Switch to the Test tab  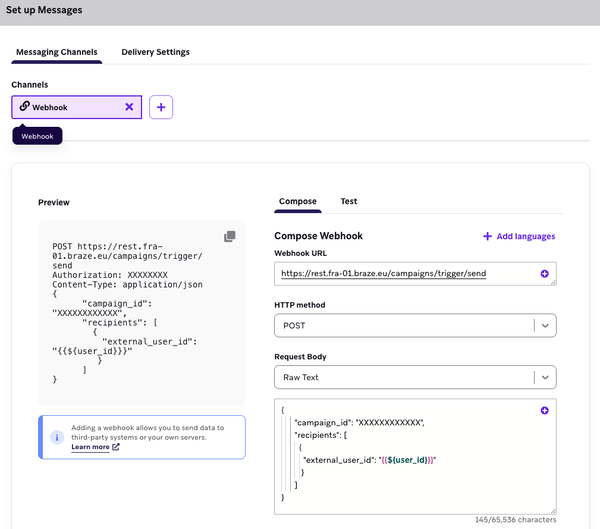click(x=349, y=201)
